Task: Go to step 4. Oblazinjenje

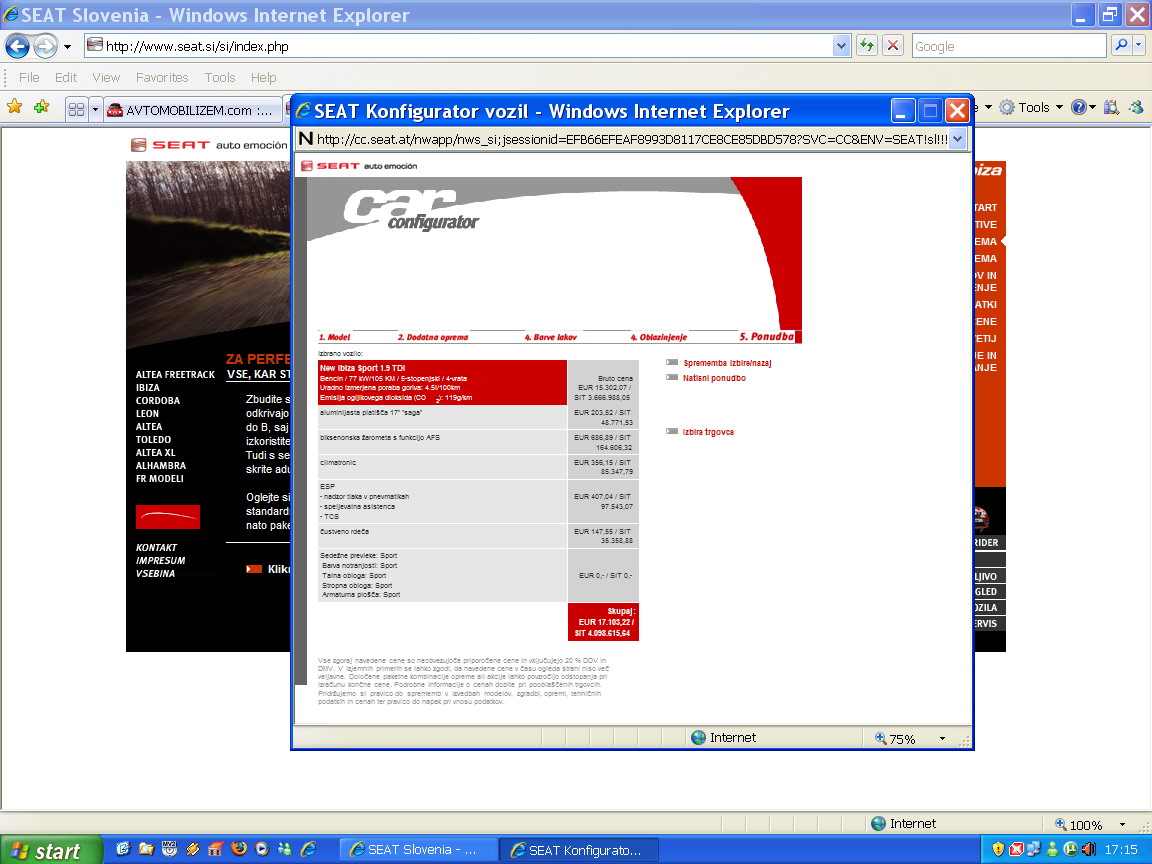Action: point(658,337)
